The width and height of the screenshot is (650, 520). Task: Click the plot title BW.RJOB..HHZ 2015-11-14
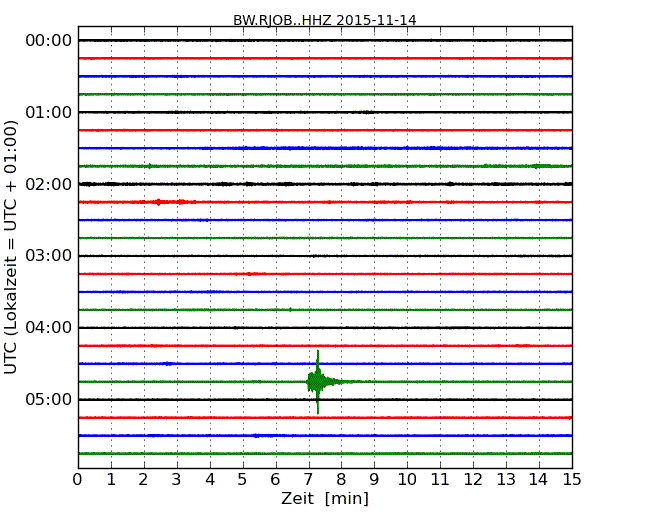pyautogui.click(x=325, y=20)
